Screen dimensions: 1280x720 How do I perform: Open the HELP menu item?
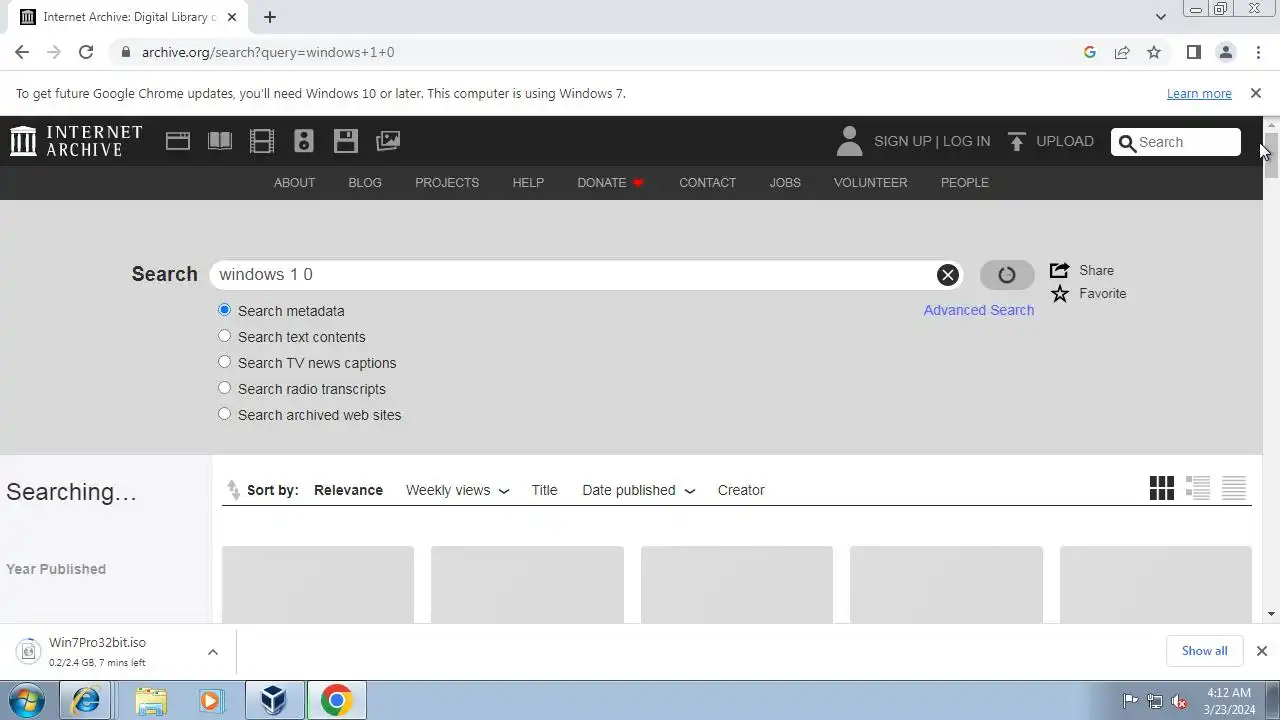pos(528,183)
